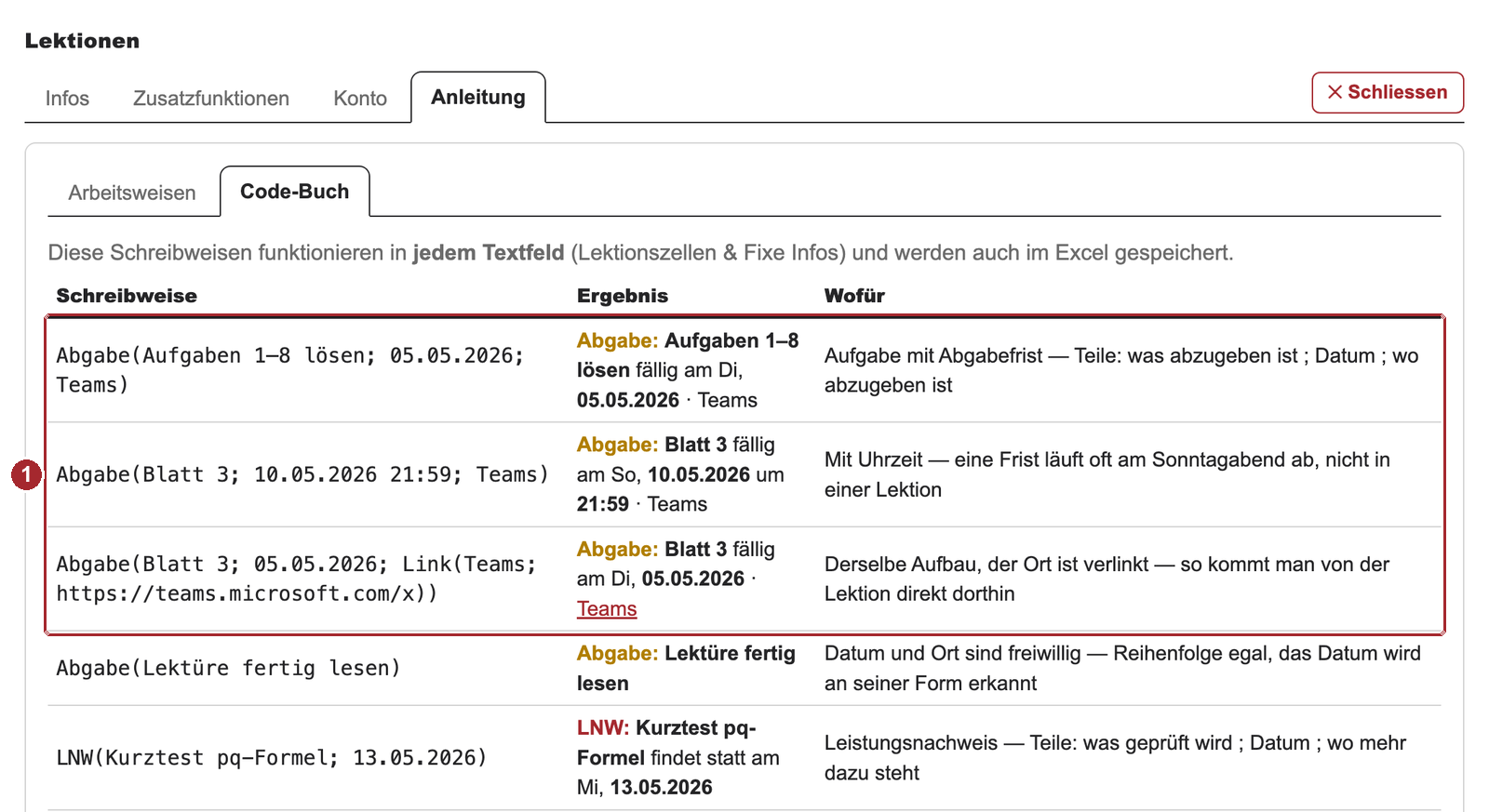
Task: Click the description 'Aufgabe mit Abgabefrist'
Action: pos(1121,370)
